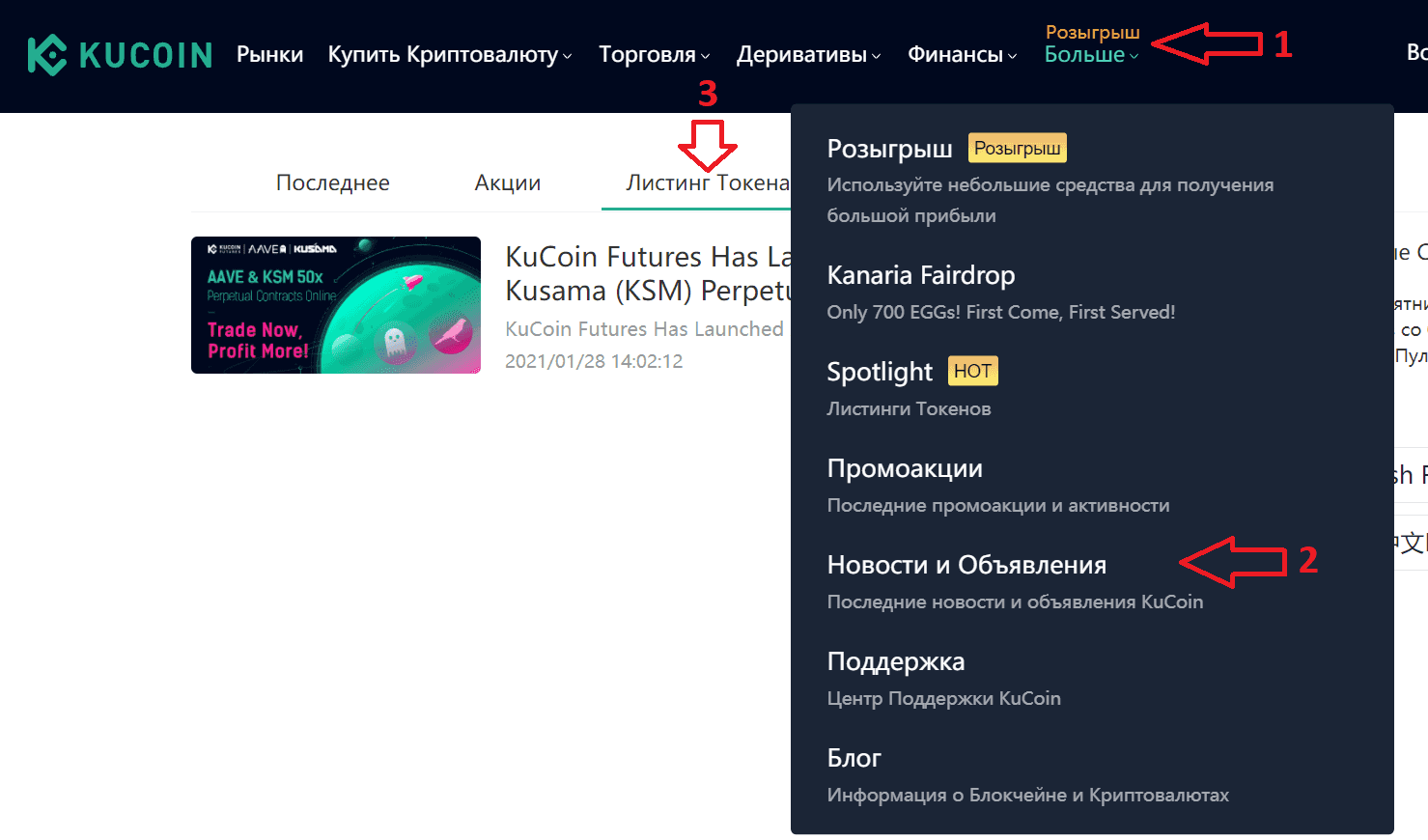Click the yellow Розыгрыш badge
This screenshot has height=840, width=1428.
pyautogui.click(x=1018, y=148)
